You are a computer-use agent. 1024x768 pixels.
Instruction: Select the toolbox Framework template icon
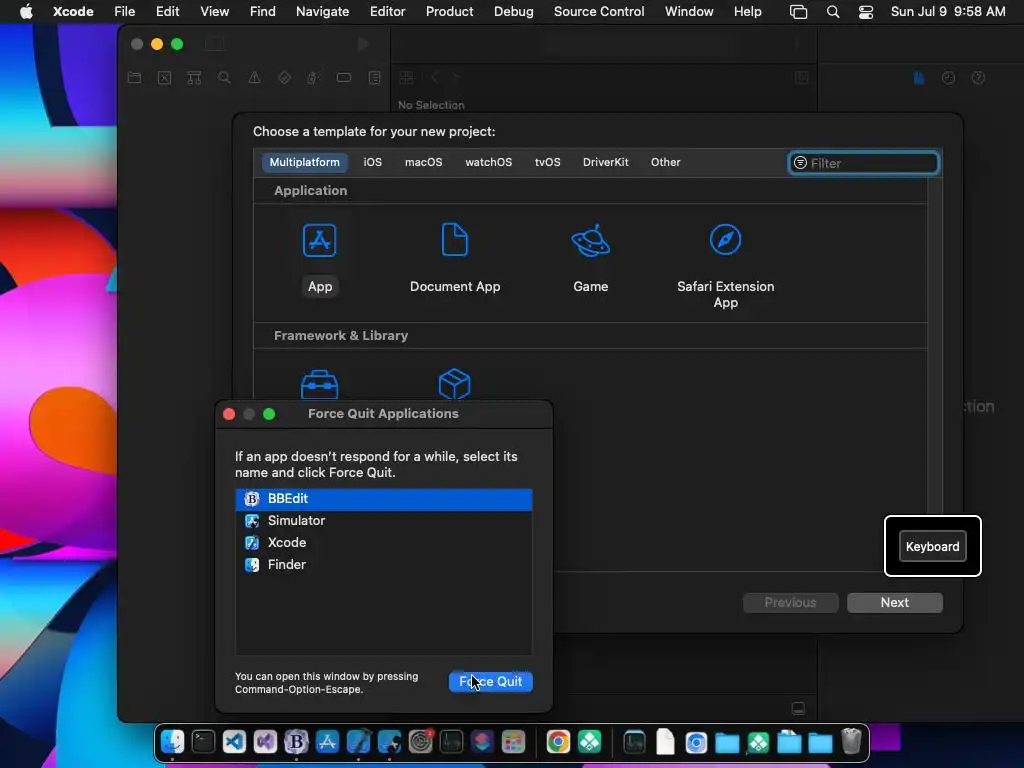click(x=319, y=385)
